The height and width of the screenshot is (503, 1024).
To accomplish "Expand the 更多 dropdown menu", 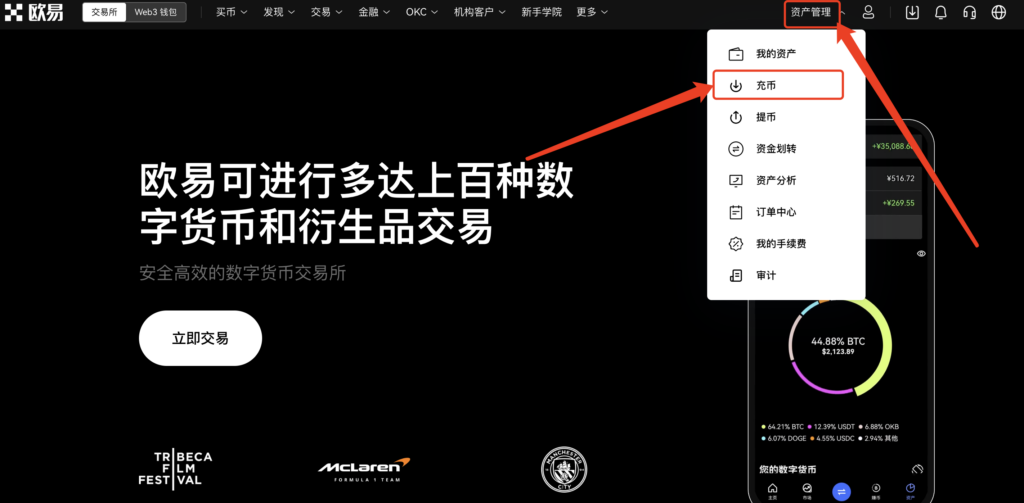I will [592, 12].
